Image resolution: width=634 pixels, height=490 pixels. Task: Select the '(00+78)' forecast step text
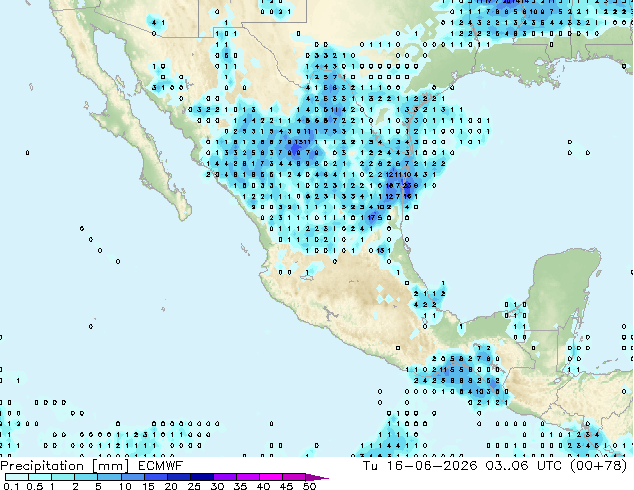(x=598, y=465)
